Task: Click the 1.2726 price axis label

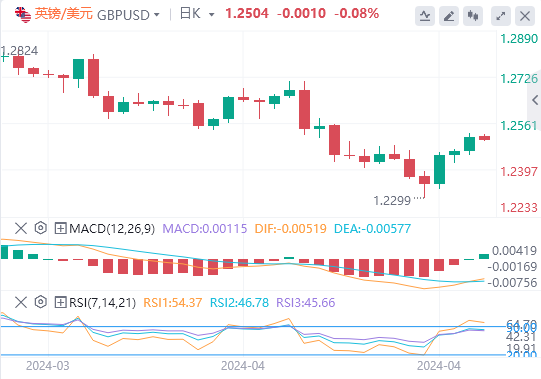Action: point(519,79)
